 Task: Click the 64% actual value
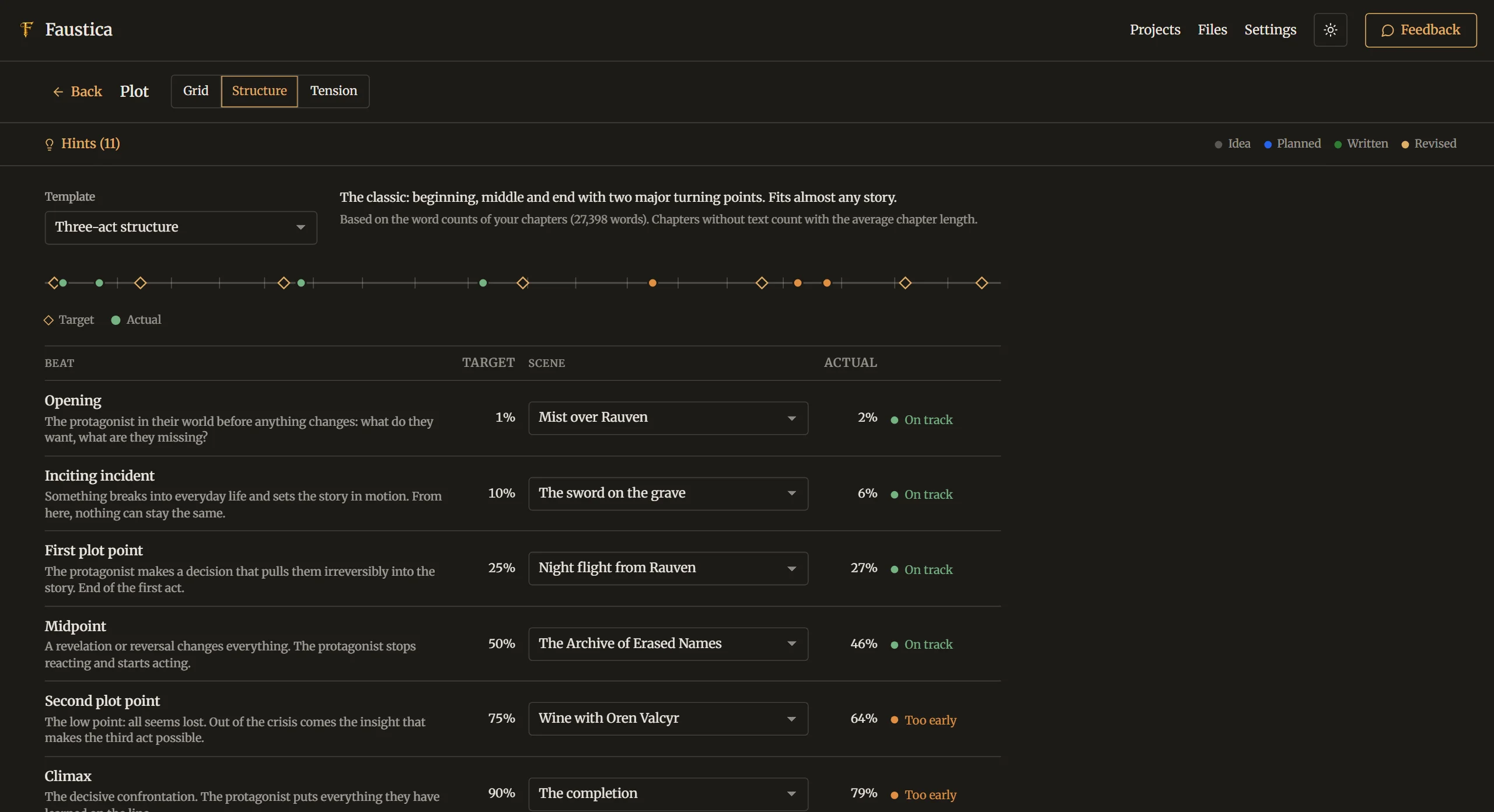click(x=864, y=719)
